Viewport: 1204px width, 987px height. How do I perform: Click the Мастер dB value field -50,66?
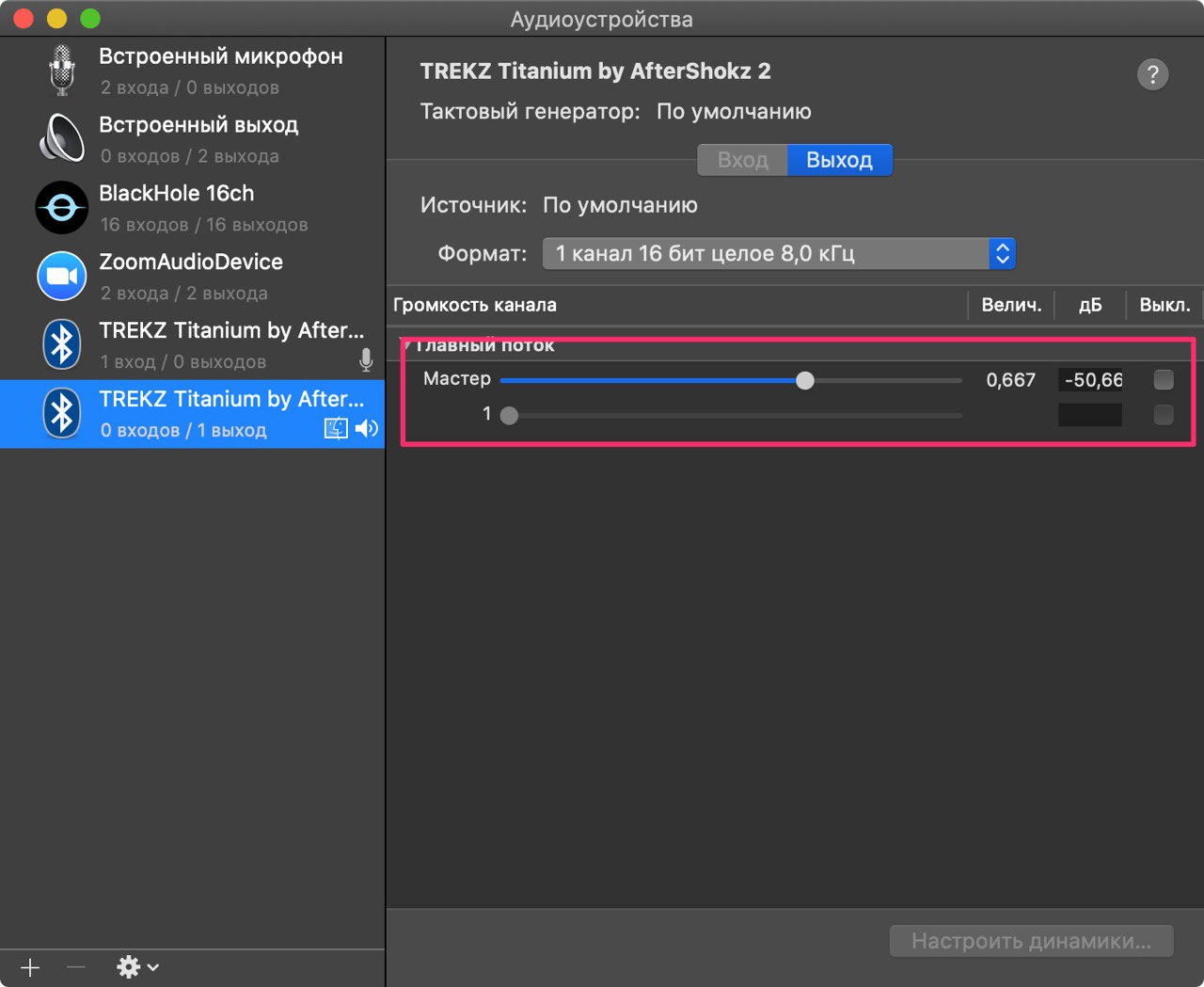(x=1090, y=380)
